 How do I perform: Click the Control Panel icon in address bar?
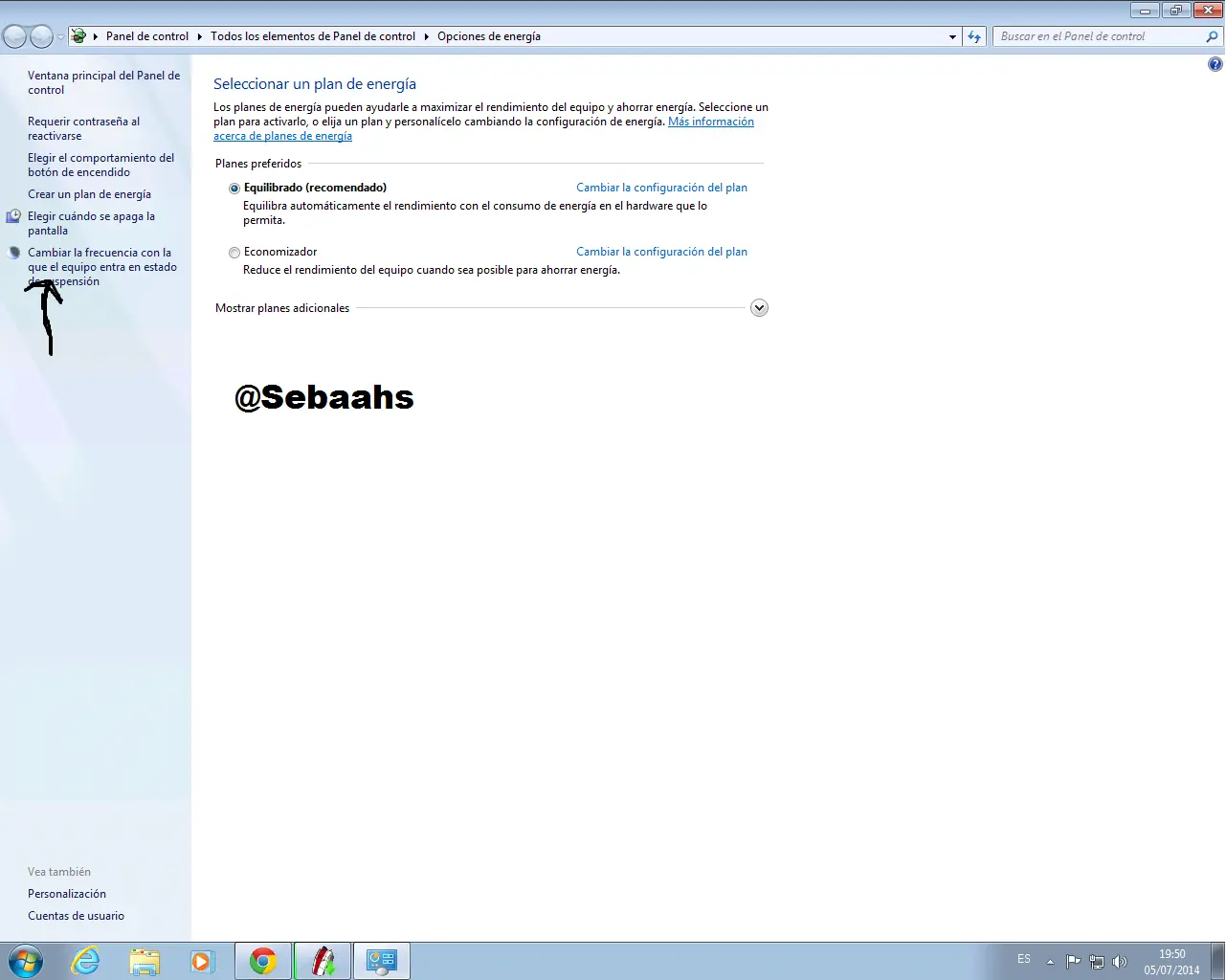[78, 36]
